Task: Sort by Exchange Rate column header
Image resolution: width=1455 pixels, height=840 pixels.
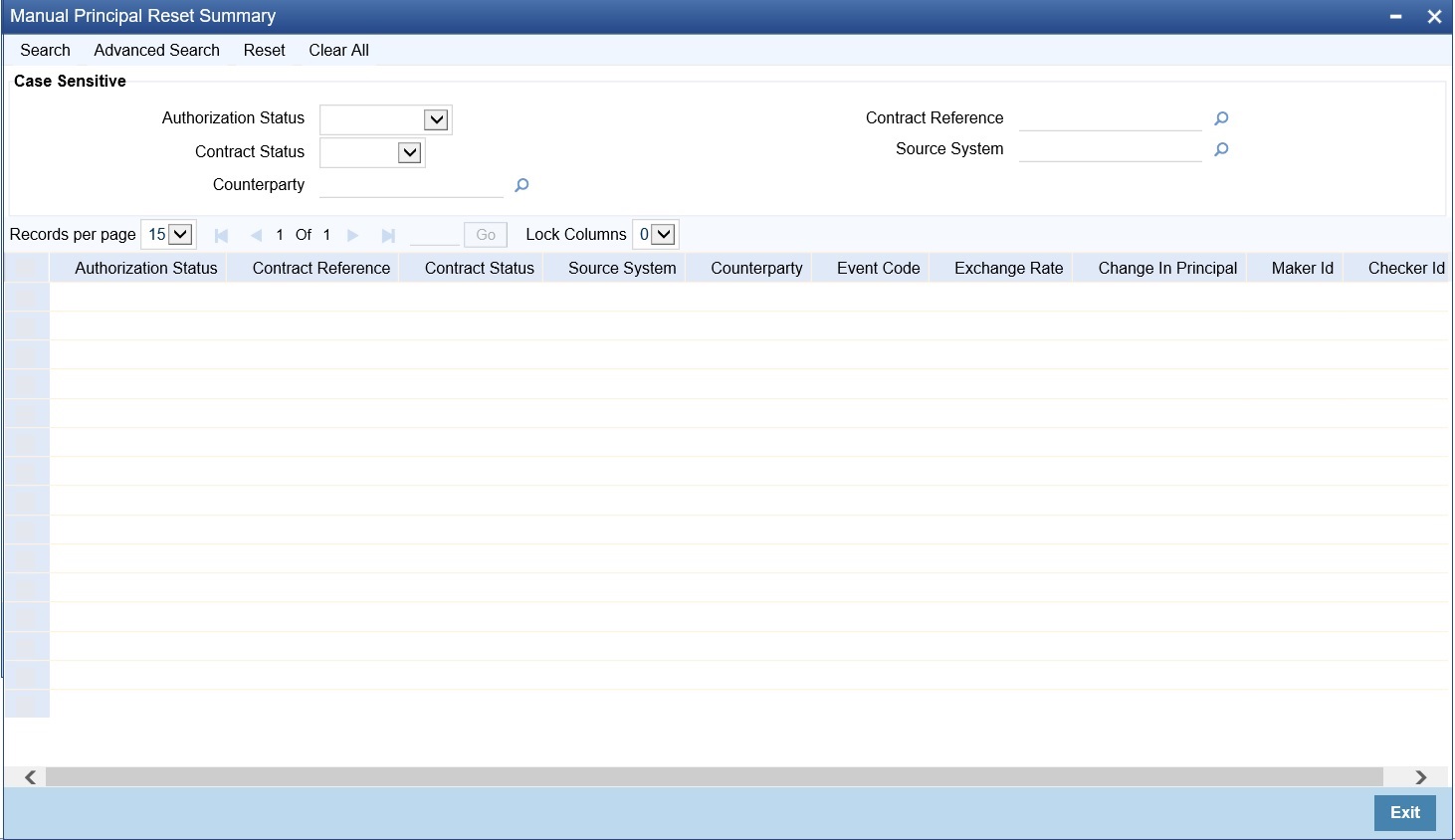Action: [x=1008, y=269]
